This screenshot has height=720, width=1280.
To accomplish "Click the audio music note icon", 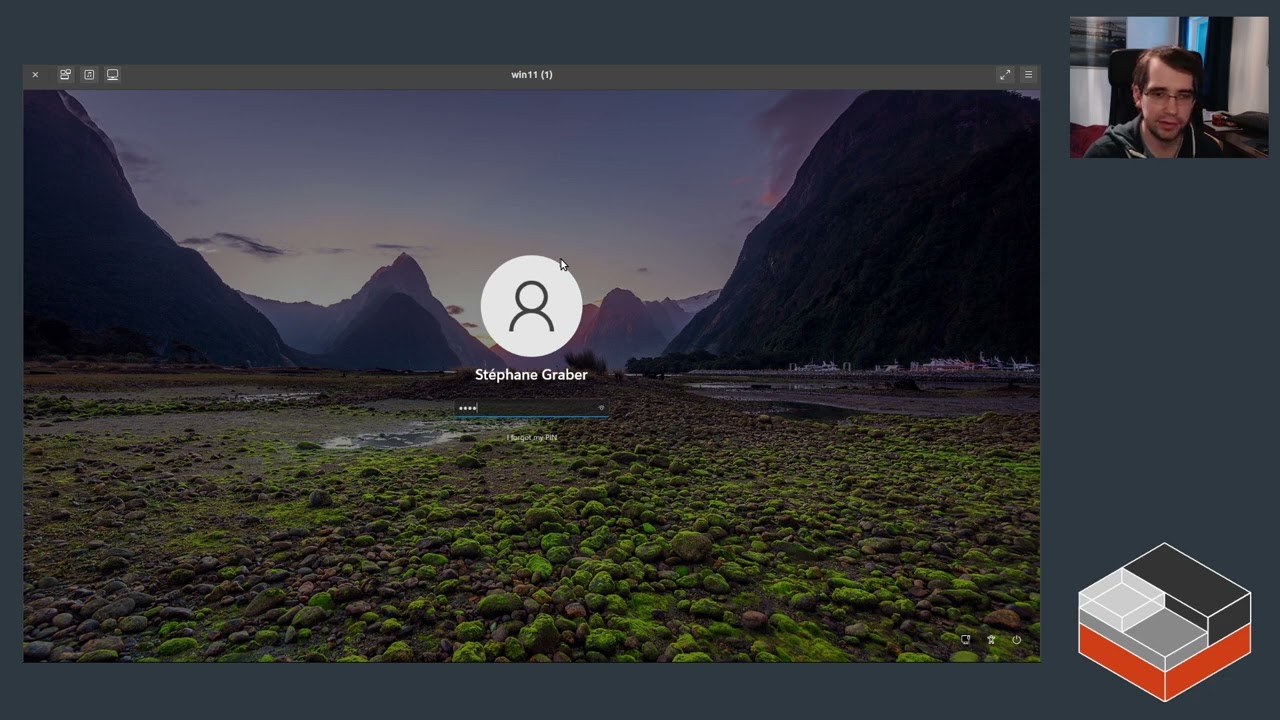I will (89, 75).
